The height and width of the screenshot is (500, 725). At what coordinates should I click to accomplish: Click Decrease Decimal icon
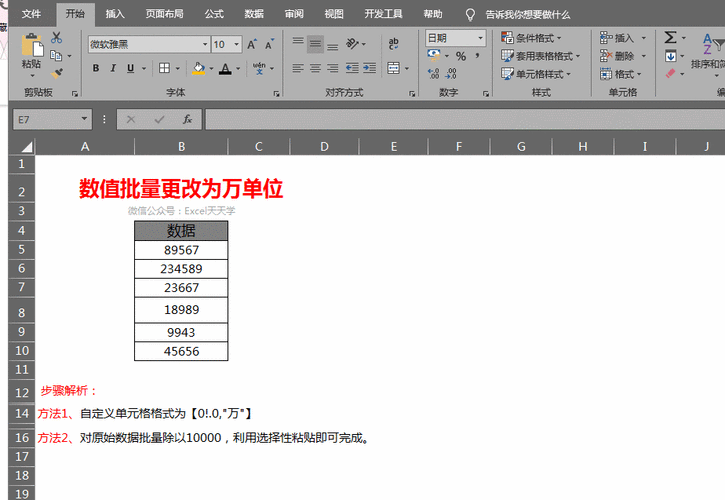click(x=451, y=73)
